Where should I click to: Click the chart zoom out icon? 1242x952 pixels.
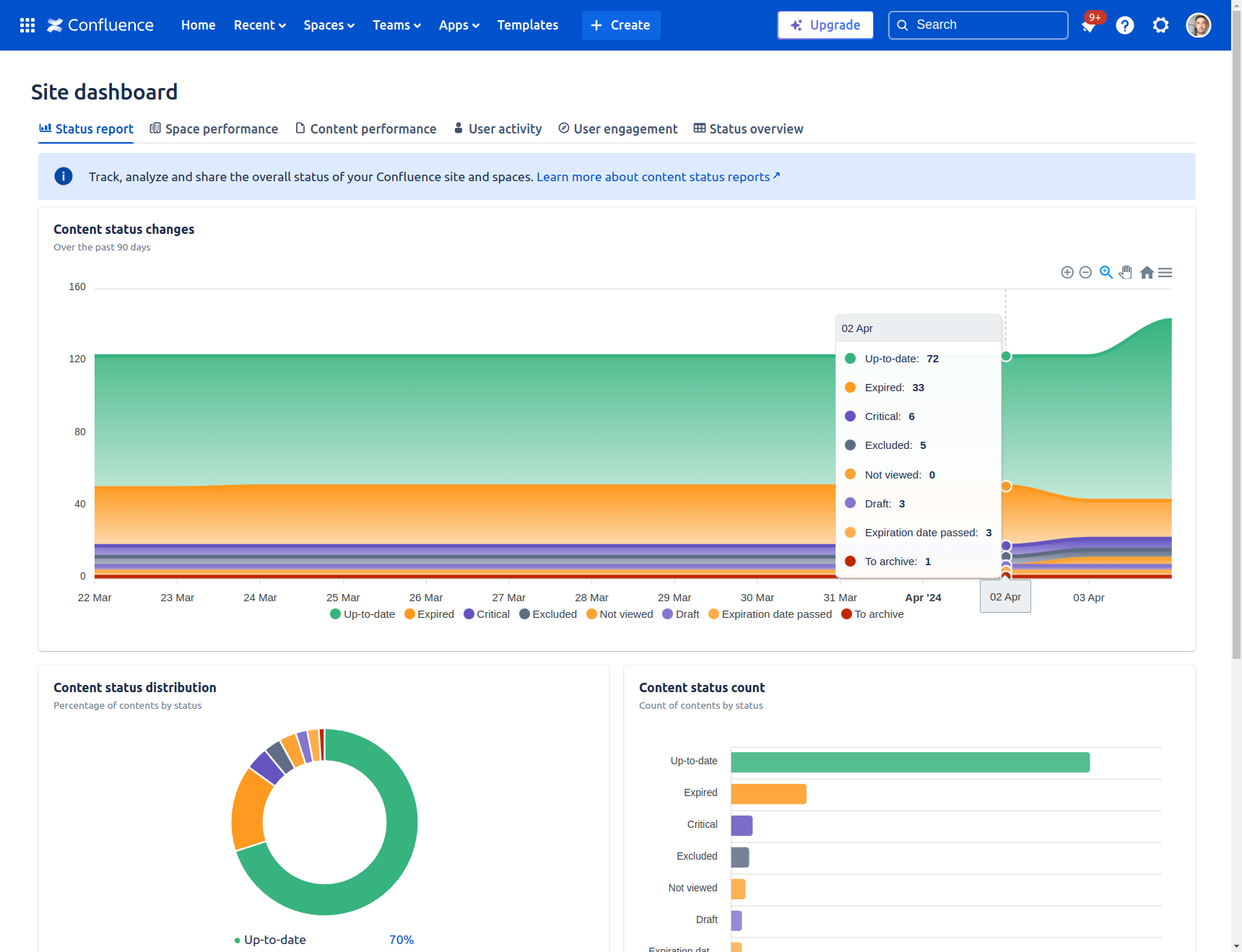pyautogui.click(x=1085, y=272)
